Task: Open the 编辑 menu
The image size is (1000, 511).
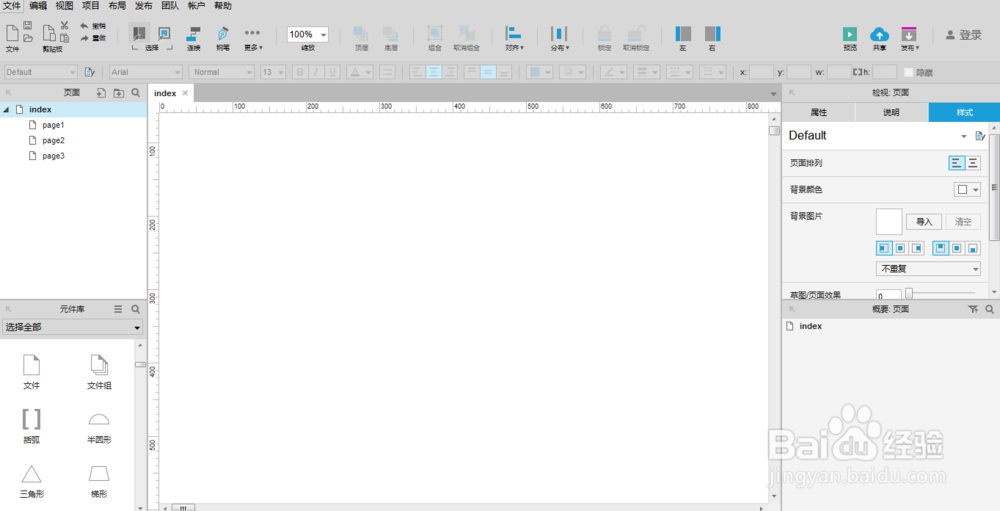Action: [x=38, y=6]
